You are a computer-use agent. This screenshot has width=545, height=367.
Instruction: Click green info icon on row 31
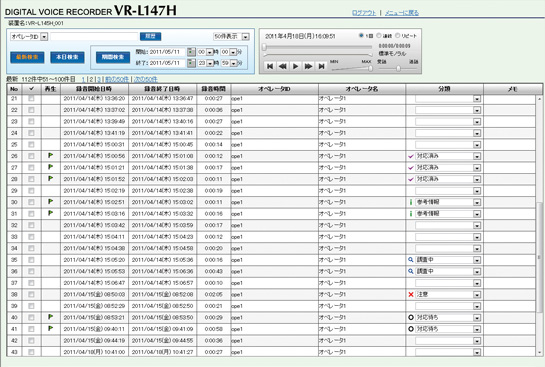411,213
